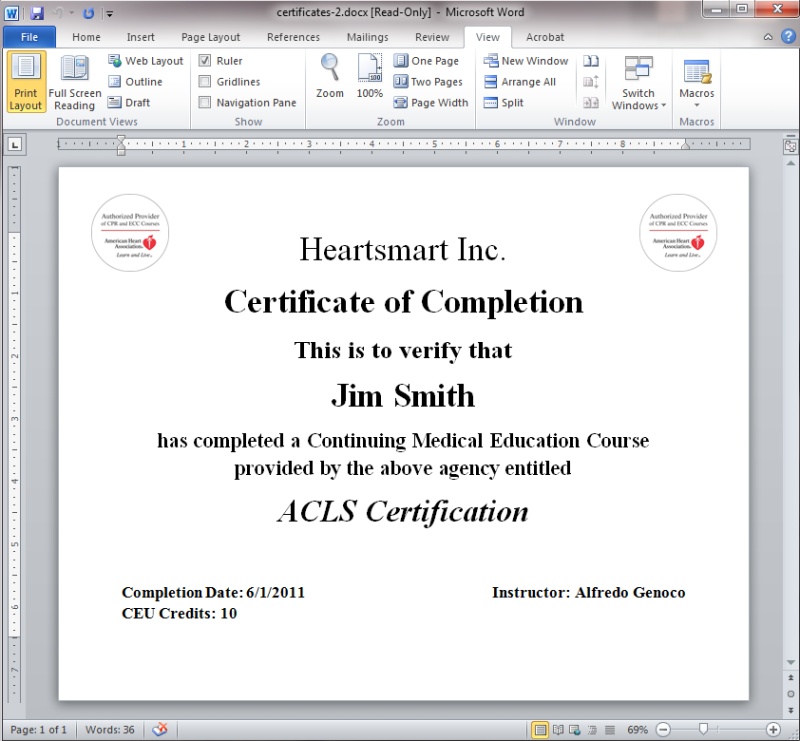800x741 pixels.
Task: Enable the Navigation Pane checkbox
Action: (205, 103)
